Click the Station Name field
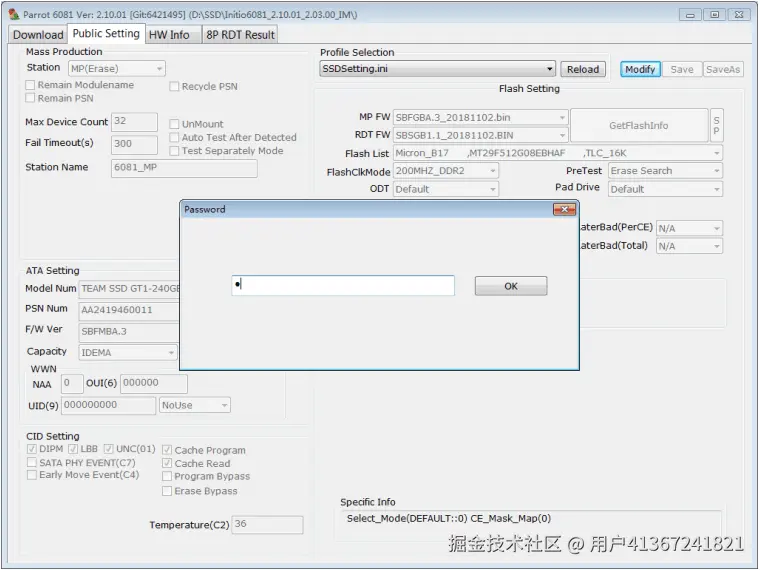 pos(184,168)
